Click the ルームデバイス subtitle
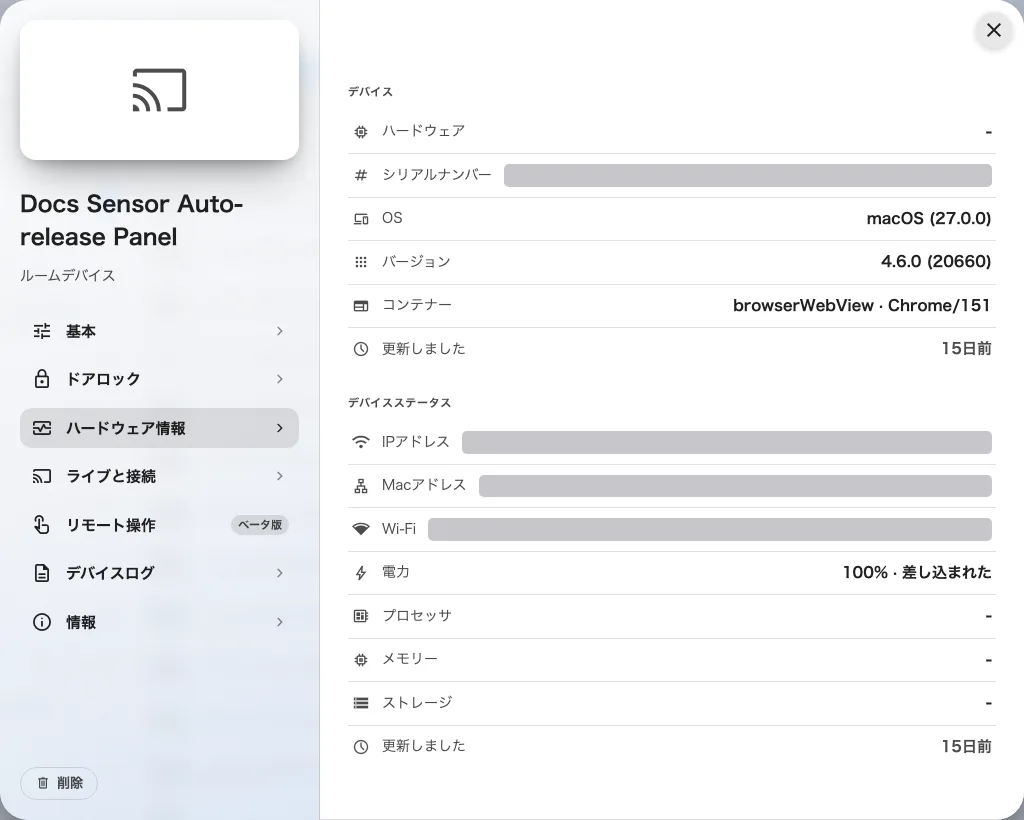This screenshot has height=820, width=1024. click(67, 276)
